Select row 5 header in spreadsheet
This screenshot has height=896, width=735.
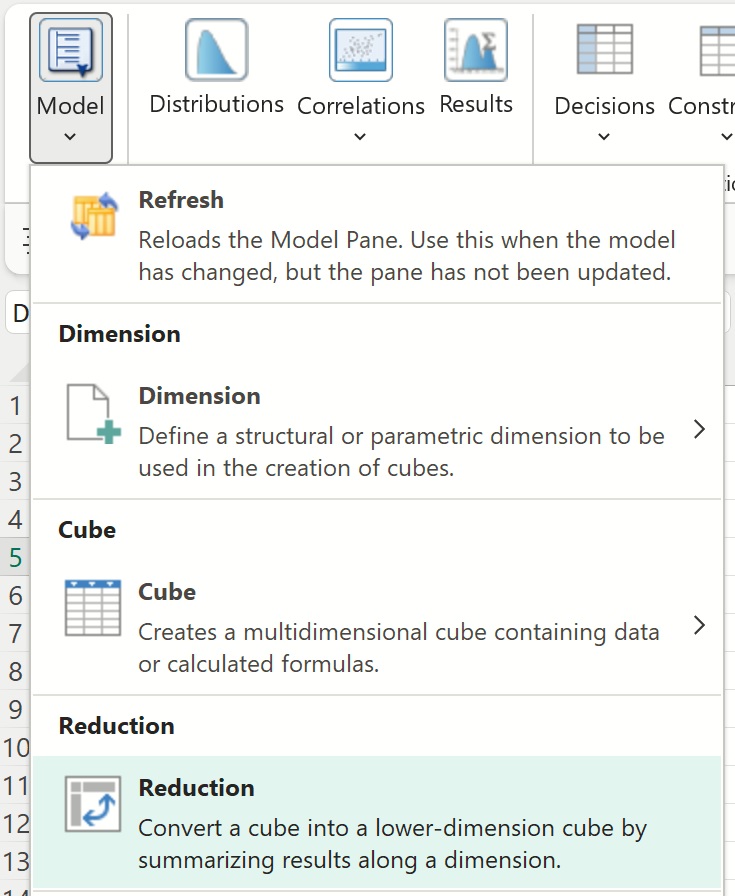[15, 557]
